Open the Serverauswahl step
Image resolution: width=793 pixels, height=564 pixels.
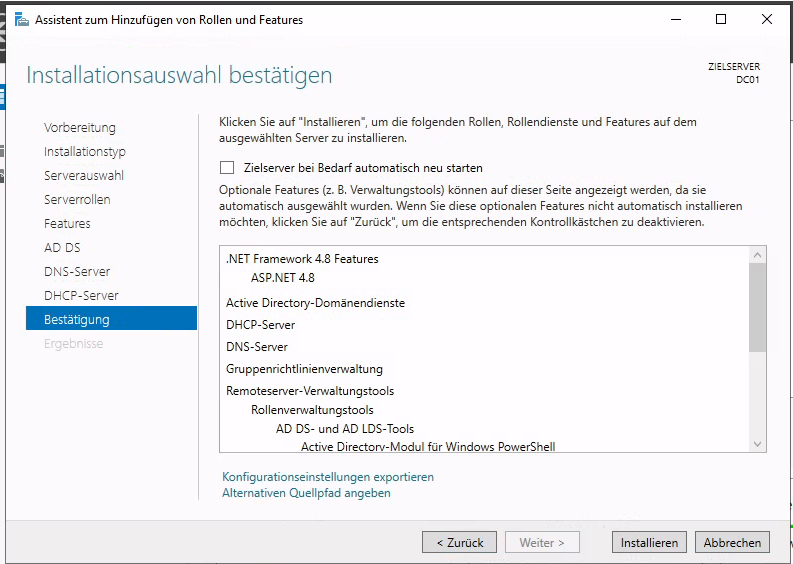(84, 176)
